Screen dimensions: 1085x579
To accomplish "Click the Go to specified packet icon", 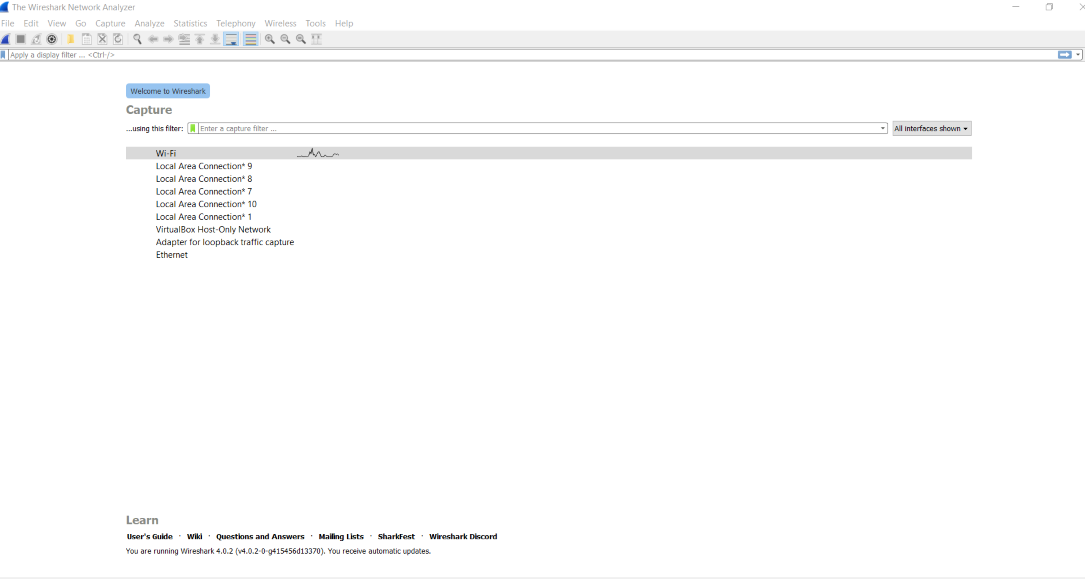I will 184,39.
